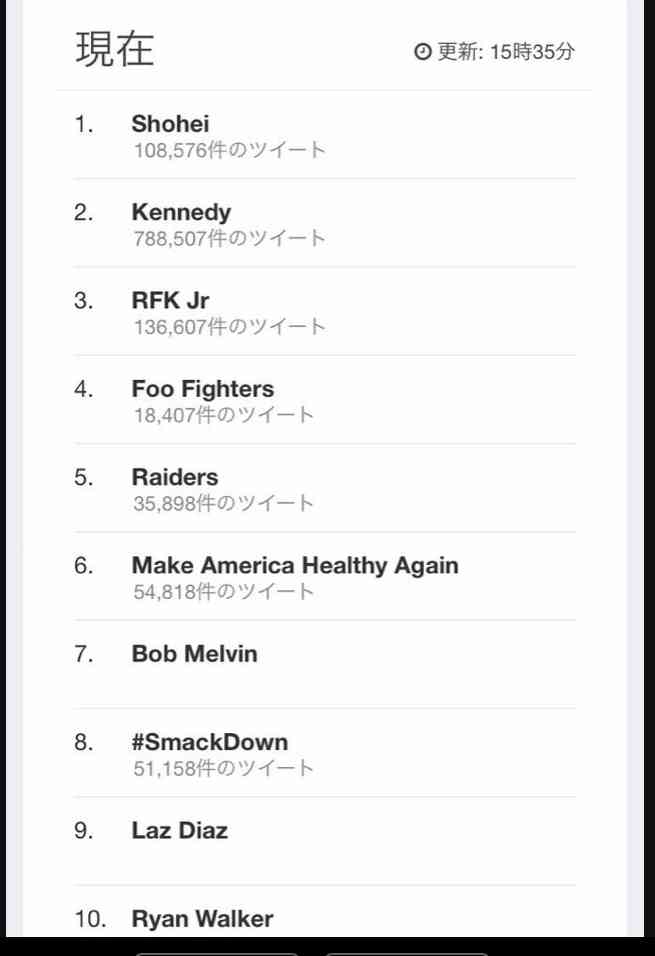
Task: Open the Ryan Walker trend
Action: pos(202,919)
